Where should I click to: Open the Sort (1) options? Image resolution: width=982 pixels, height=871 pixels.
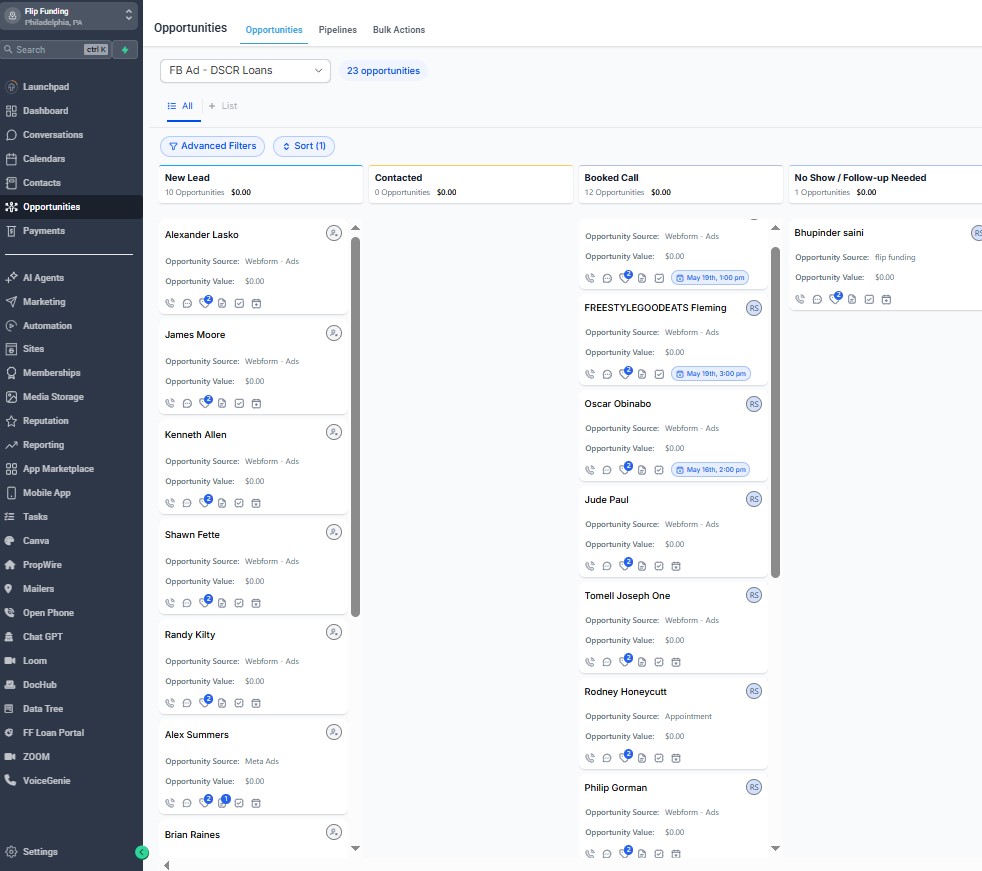coord(304,146)
